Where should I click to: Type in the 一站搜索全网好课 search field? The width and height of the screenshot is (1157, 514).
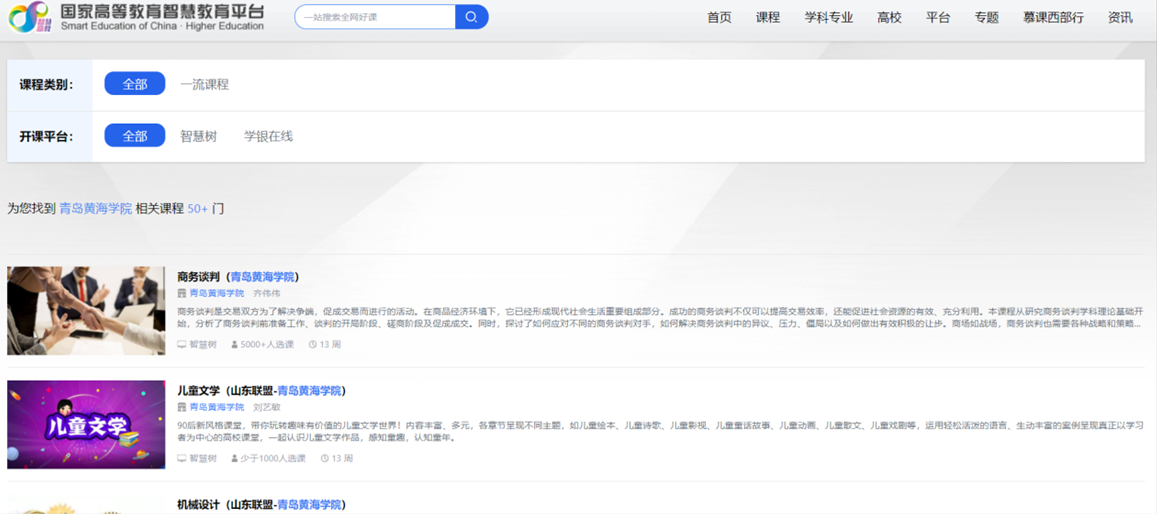[375, 17]
